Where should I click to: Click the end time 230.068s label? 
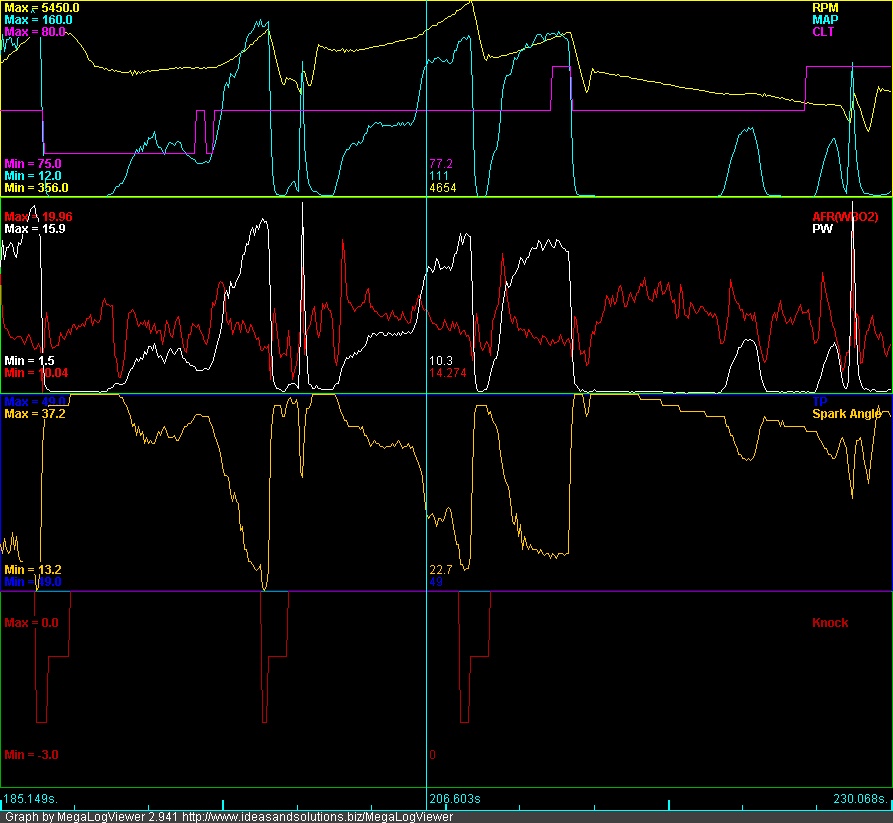(861, 799)
